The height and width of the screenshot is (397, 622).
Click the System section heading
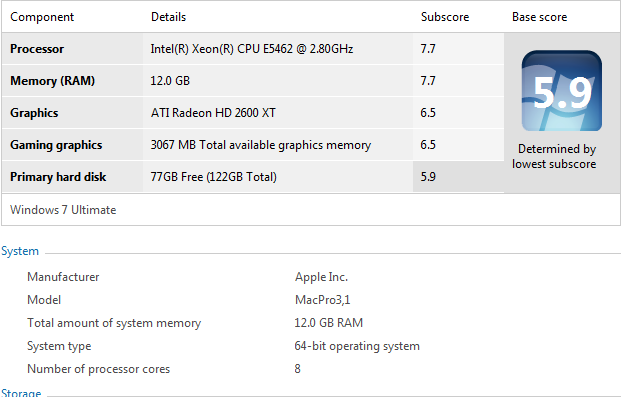point(20,251)
